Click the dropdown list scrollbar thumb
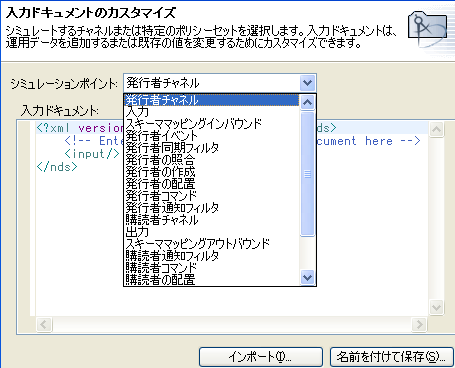 [x=307, y=174]
